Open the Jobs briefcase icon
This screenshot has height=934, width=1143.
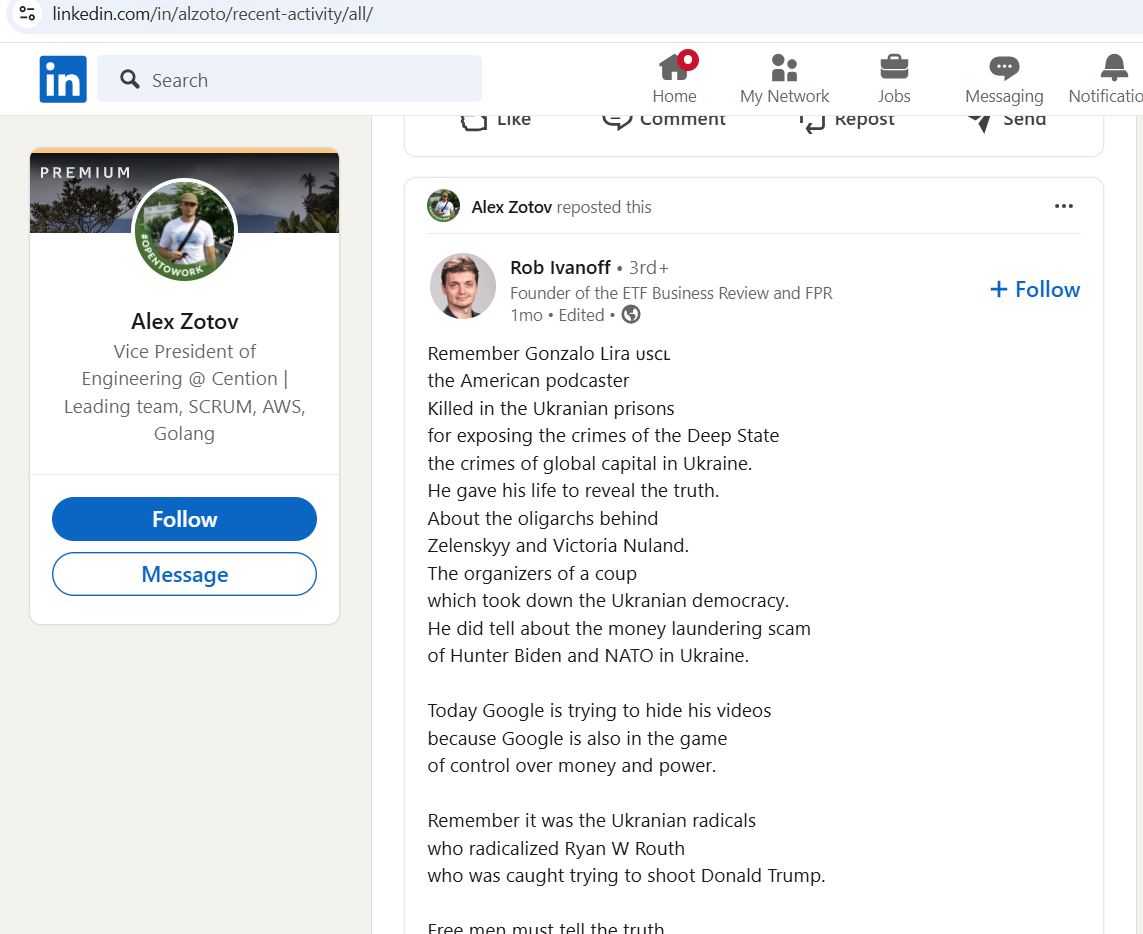894,67
